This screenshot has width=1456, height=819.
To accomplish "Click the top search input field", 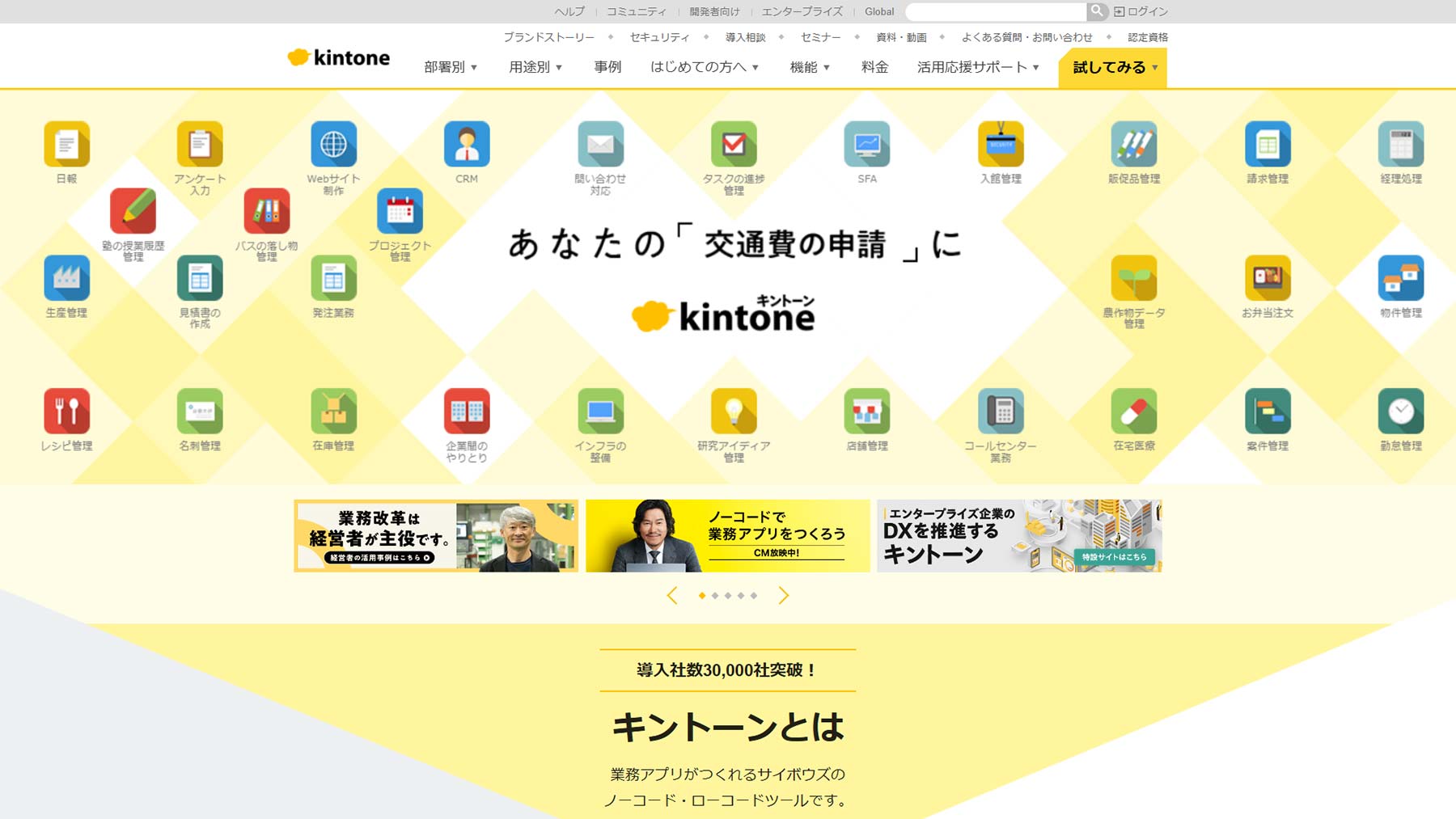I will [x=996, y=11].
